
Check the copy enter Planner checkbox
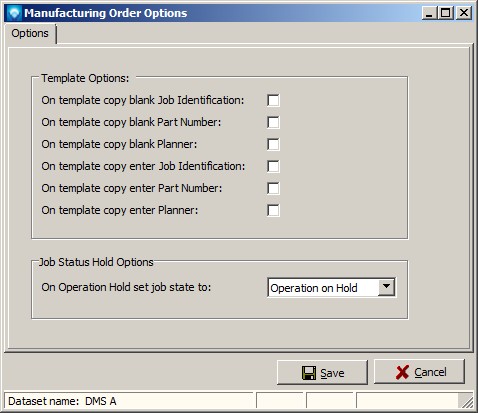273,210
